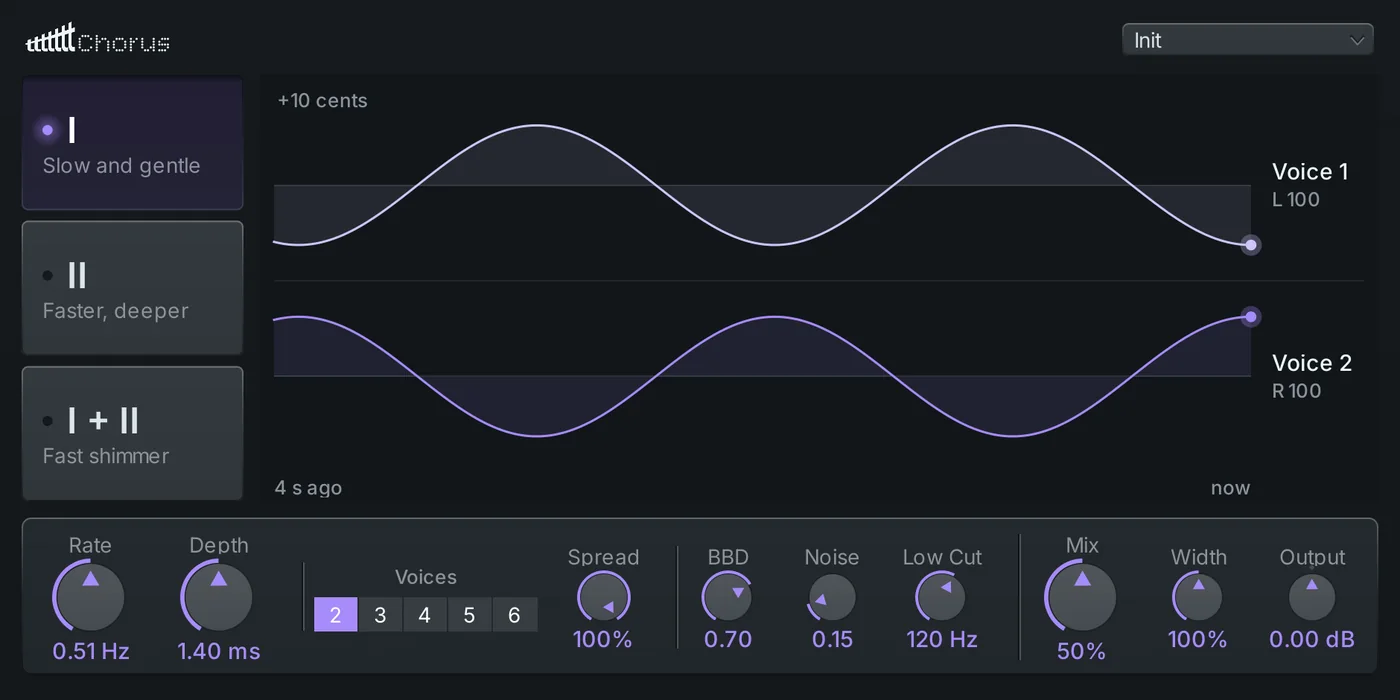Select mode I Slow and gentle
The height and width of the screenshot is (700, 1400).
tap(133, 145)
